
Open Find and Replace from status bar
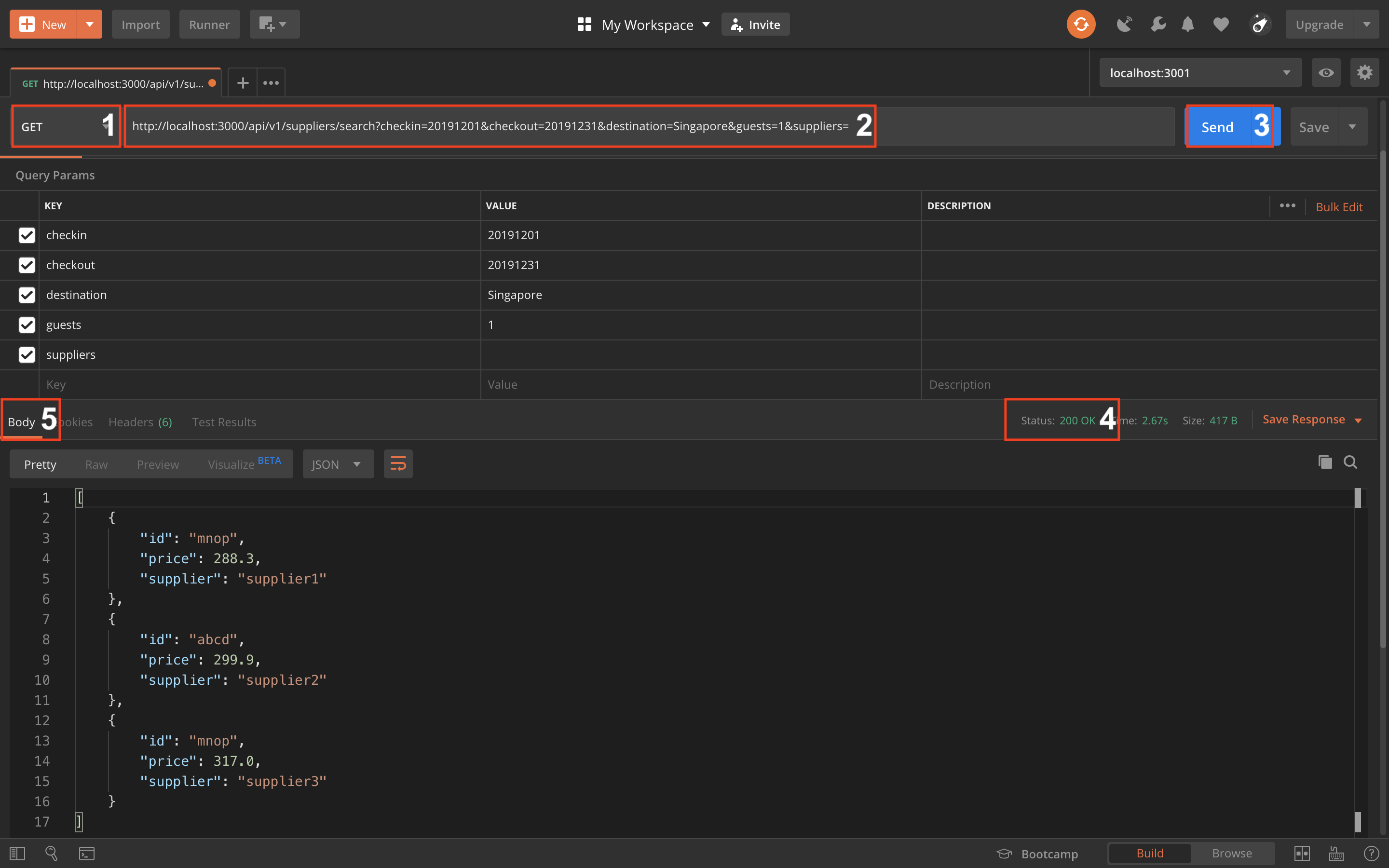(x=51, y=854)
